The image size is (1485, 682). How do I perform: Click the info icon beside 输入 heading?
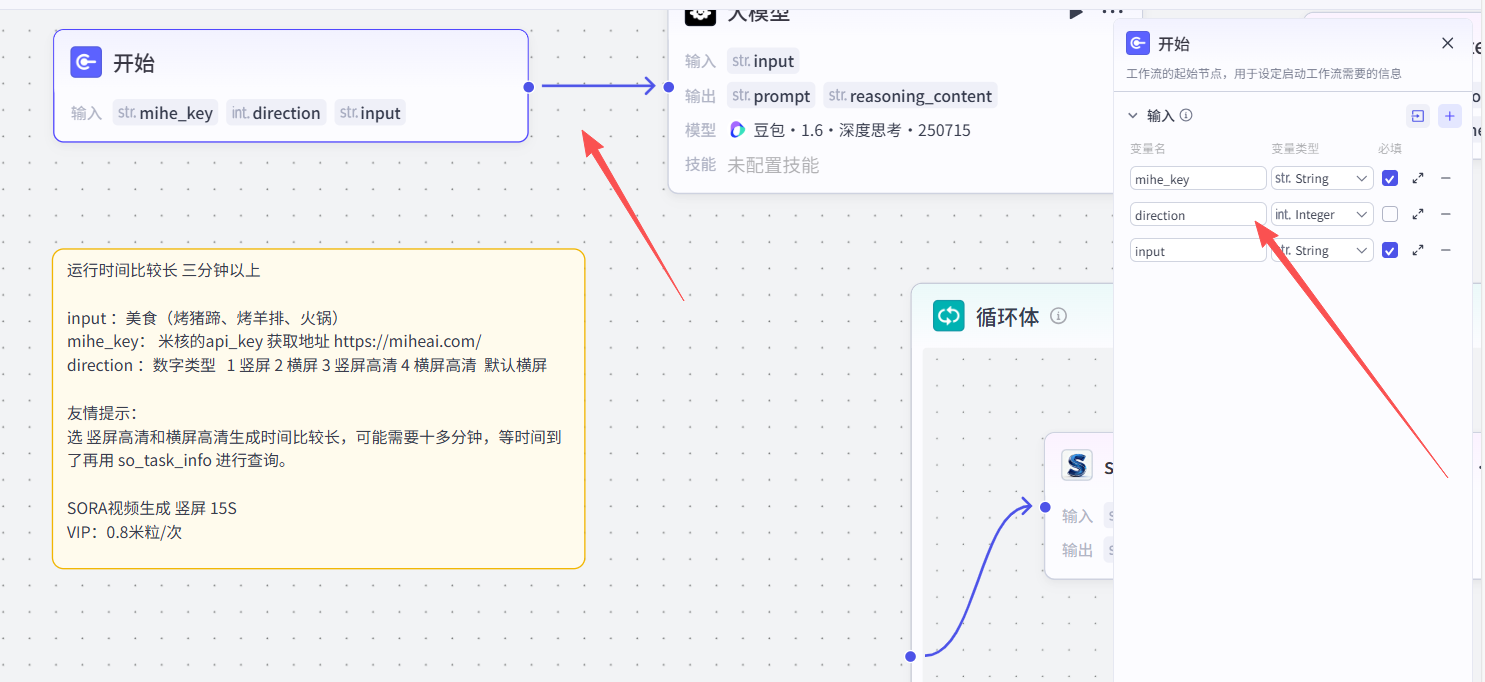point(1186,115)
